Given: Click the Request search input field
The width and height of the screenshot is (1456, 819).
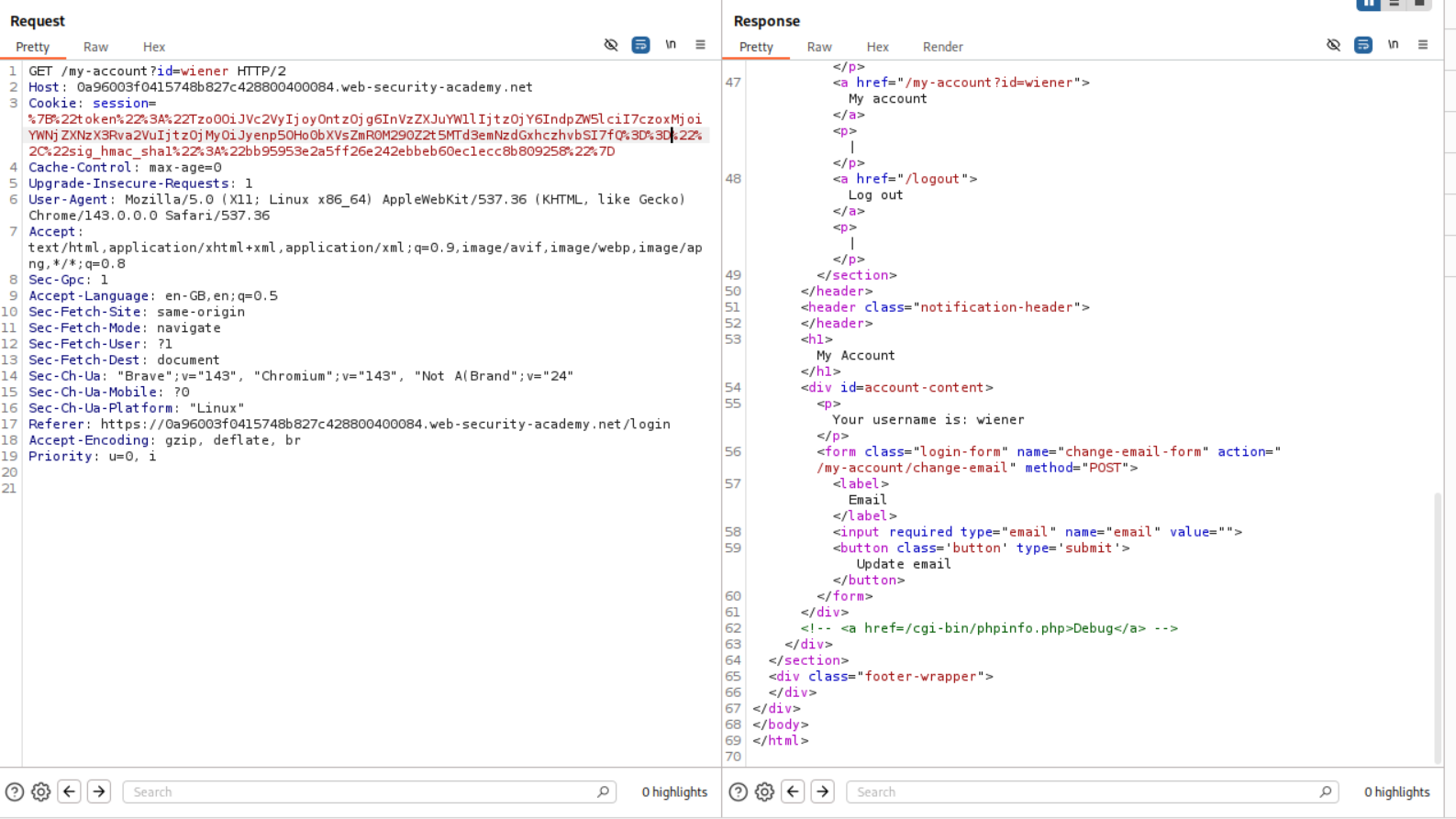Looking at the screenshot, I should [362, 791].
